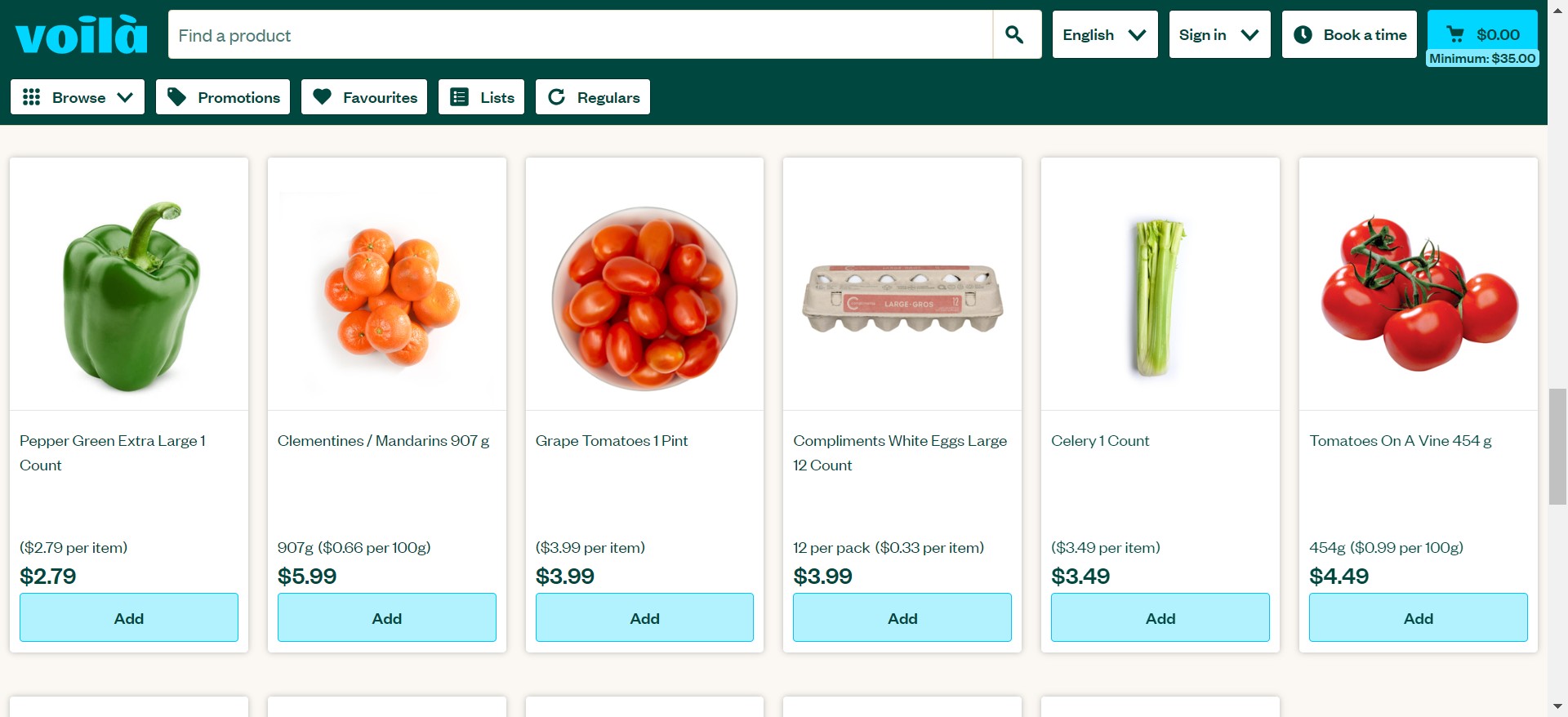Open Promotions tag icon
The width and height of the screenshot is (1568, 717).
coord(176,97)
